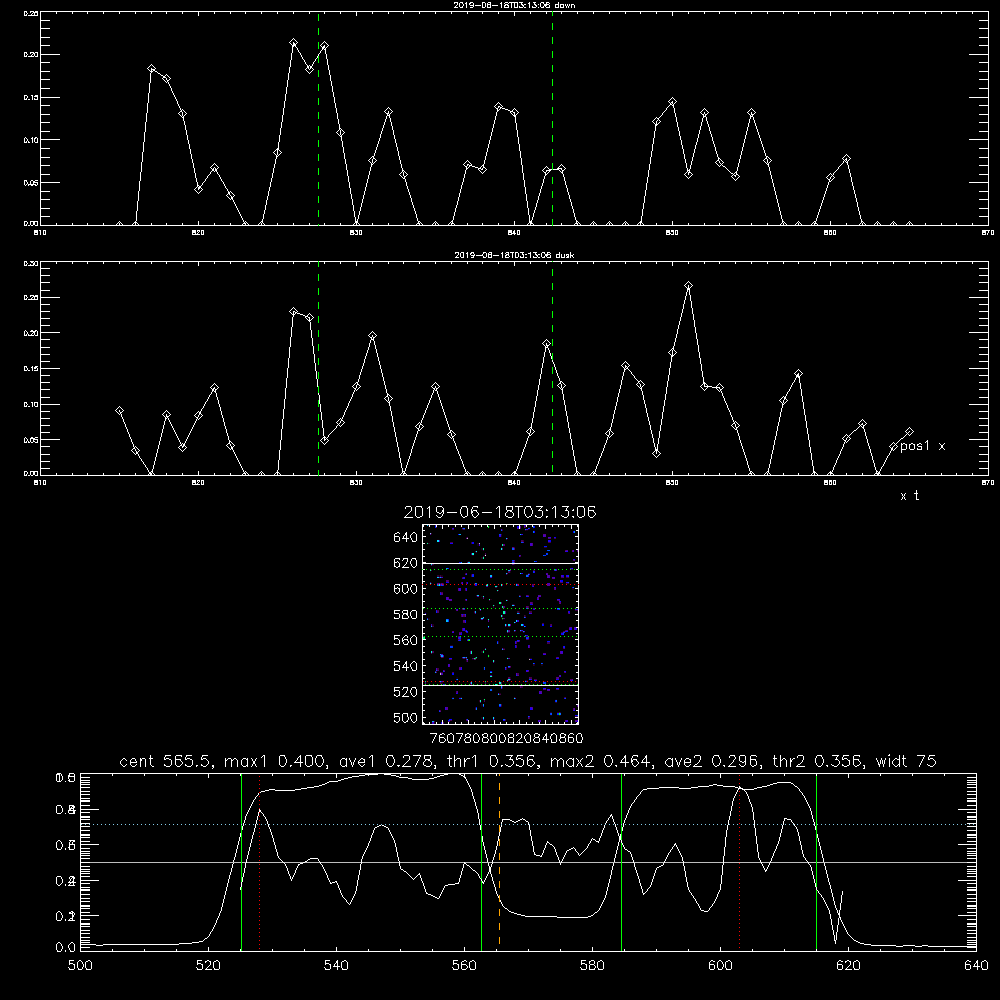Click the 'x t' label below dusk plot
Screen dimensions: 1000x1000
click(910, 496)
